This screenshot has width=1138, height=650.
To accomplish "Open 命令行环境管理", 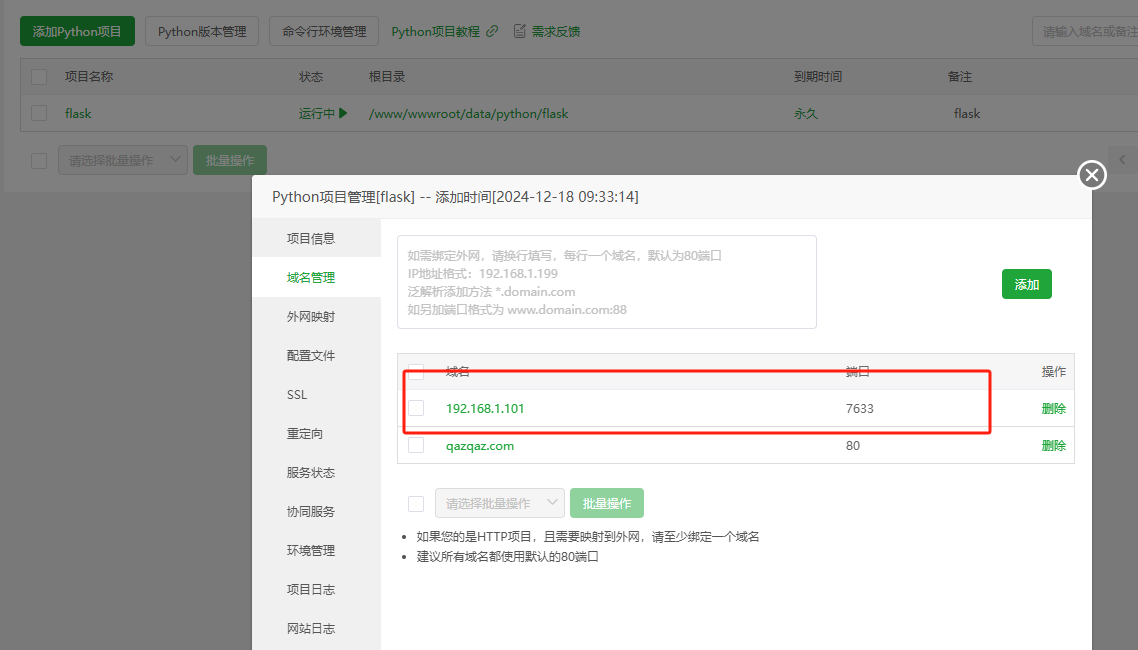I will (324, 31).
